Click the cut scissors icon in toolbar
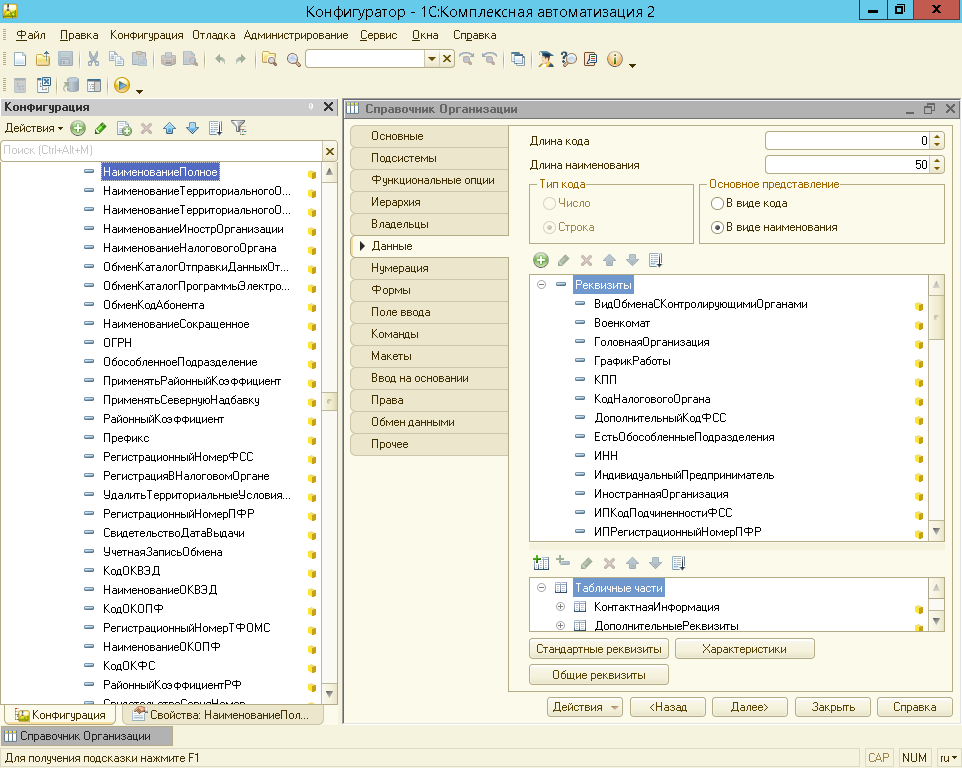The width and height of the screenshot is (962, 768). pos(93,60)
